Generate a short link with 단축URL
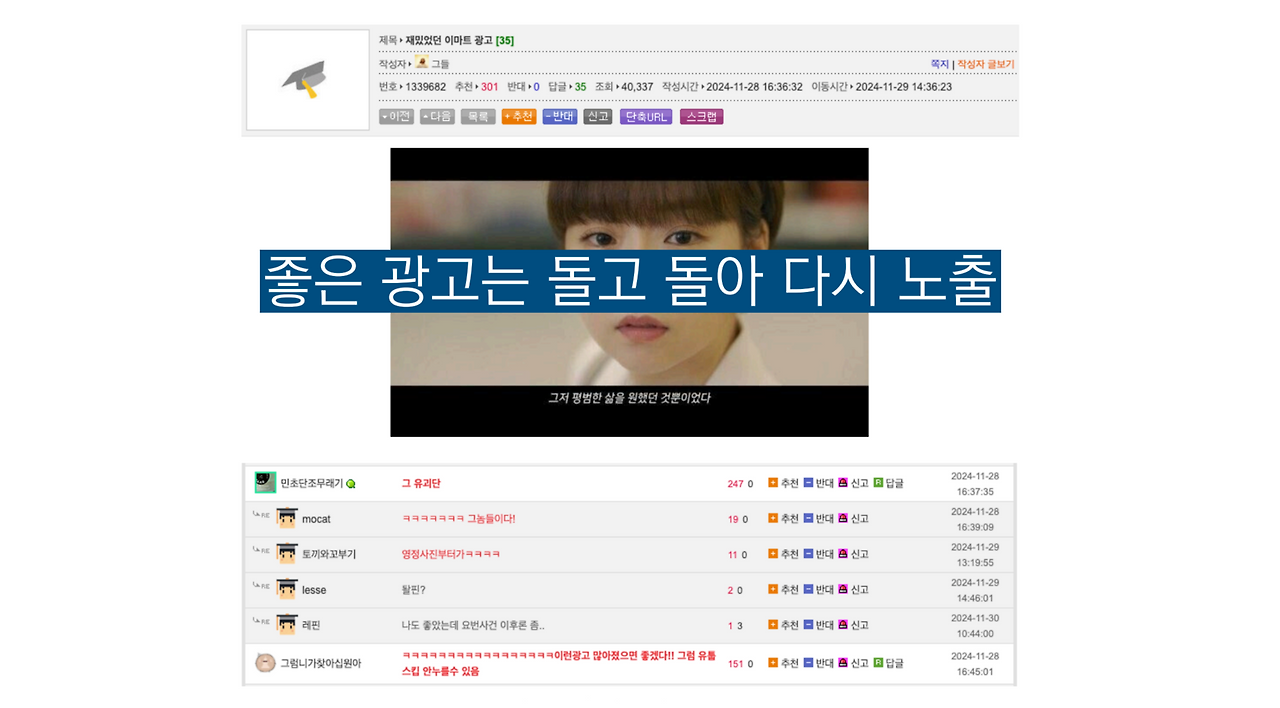 pyautogui.click(x=645, y=116)
